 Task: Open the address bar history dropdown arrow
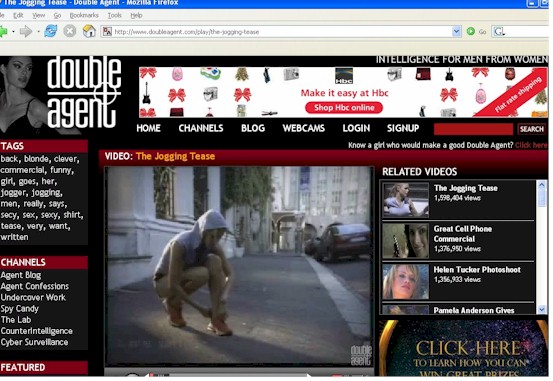(456, 32)
